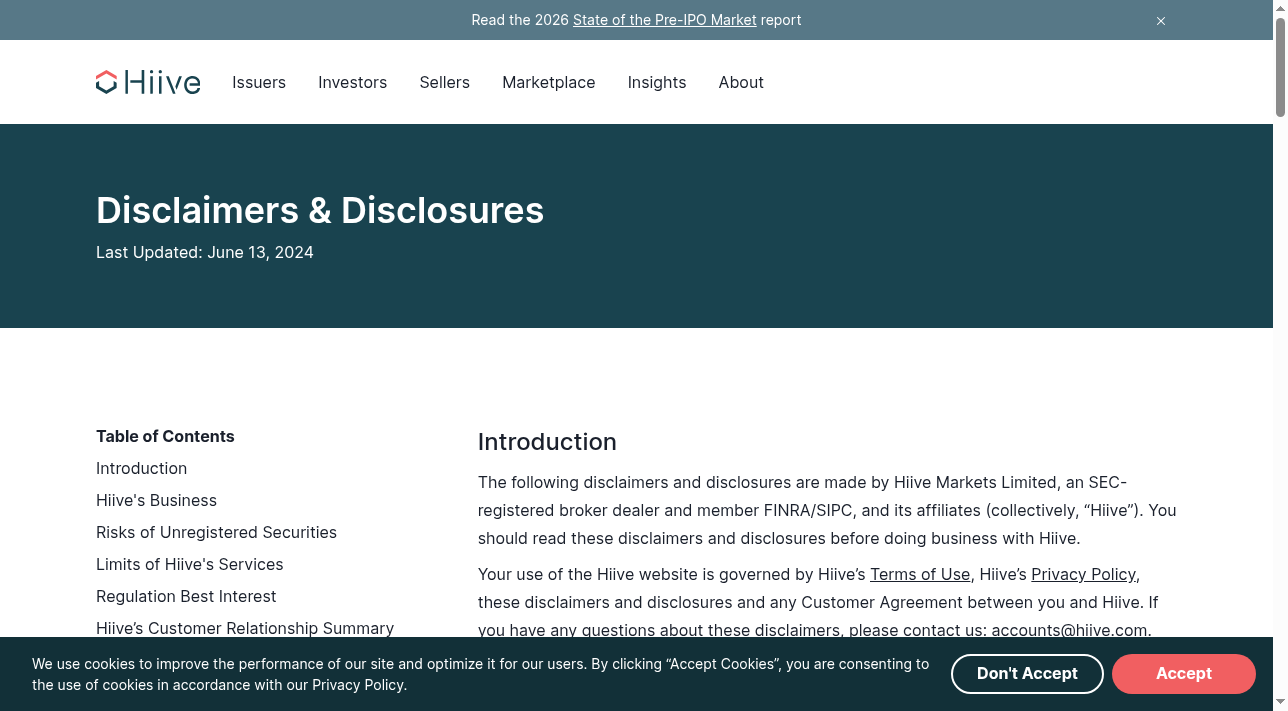Screen dimensions: 1288x711
Task: Click the Hiive logo
Action: (148, 82)
